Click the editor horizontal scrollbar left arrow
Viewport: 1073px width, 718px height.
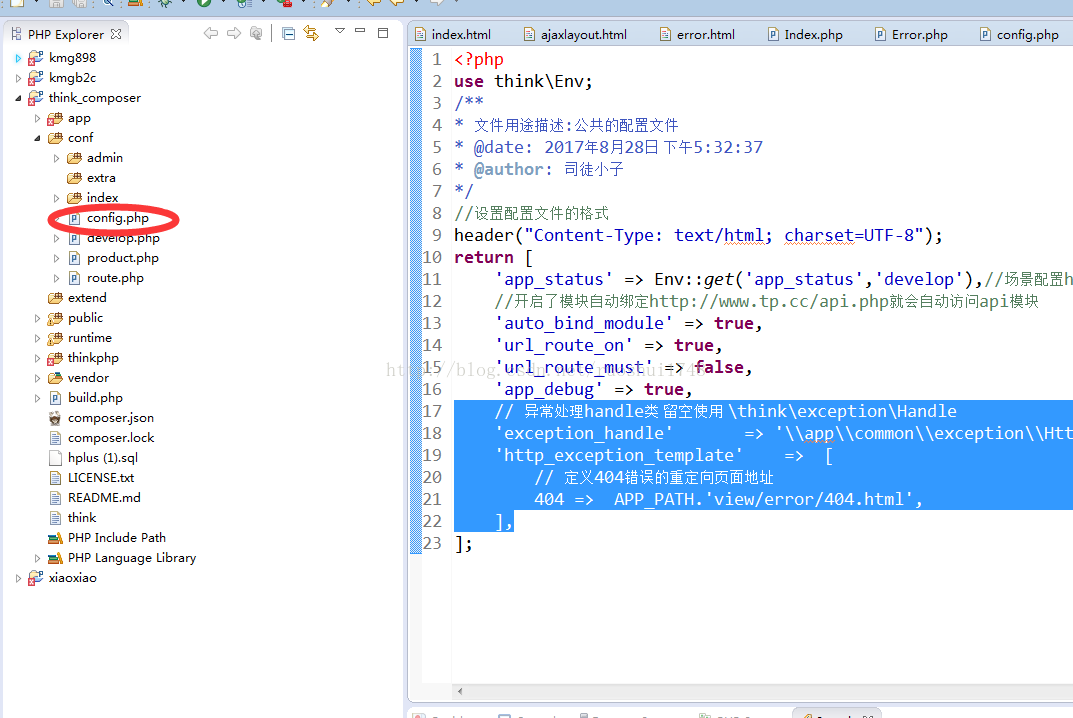point(460,691)
